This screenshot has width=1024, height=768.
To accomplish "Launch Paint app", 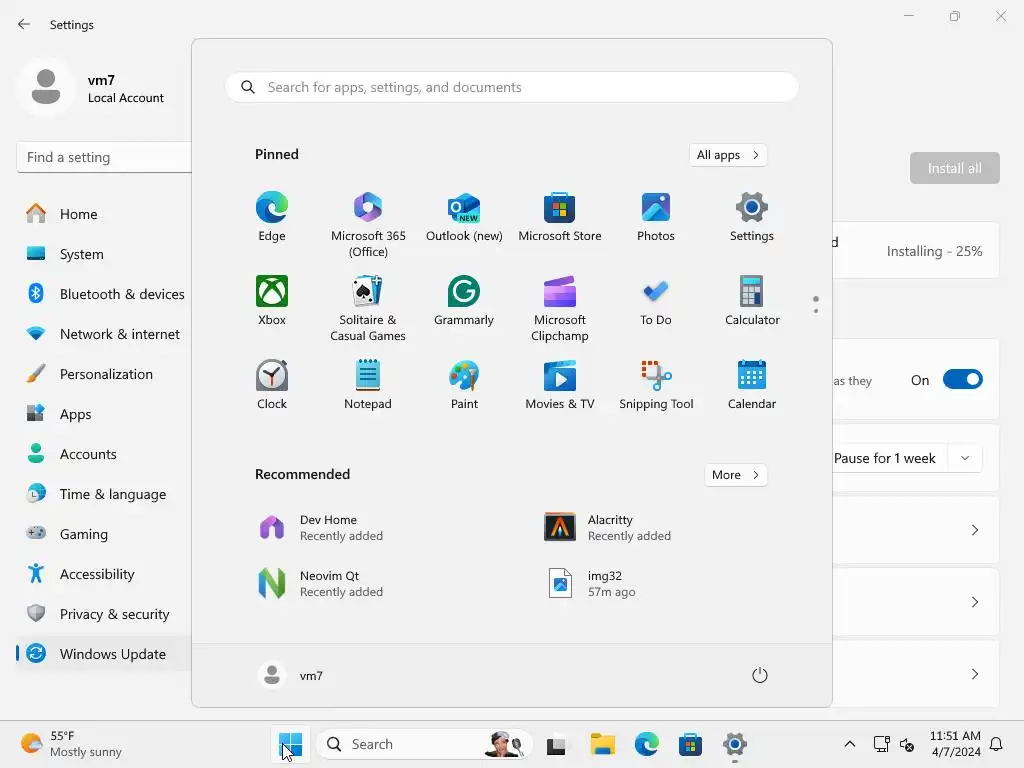I will click(x=464, y=385).
